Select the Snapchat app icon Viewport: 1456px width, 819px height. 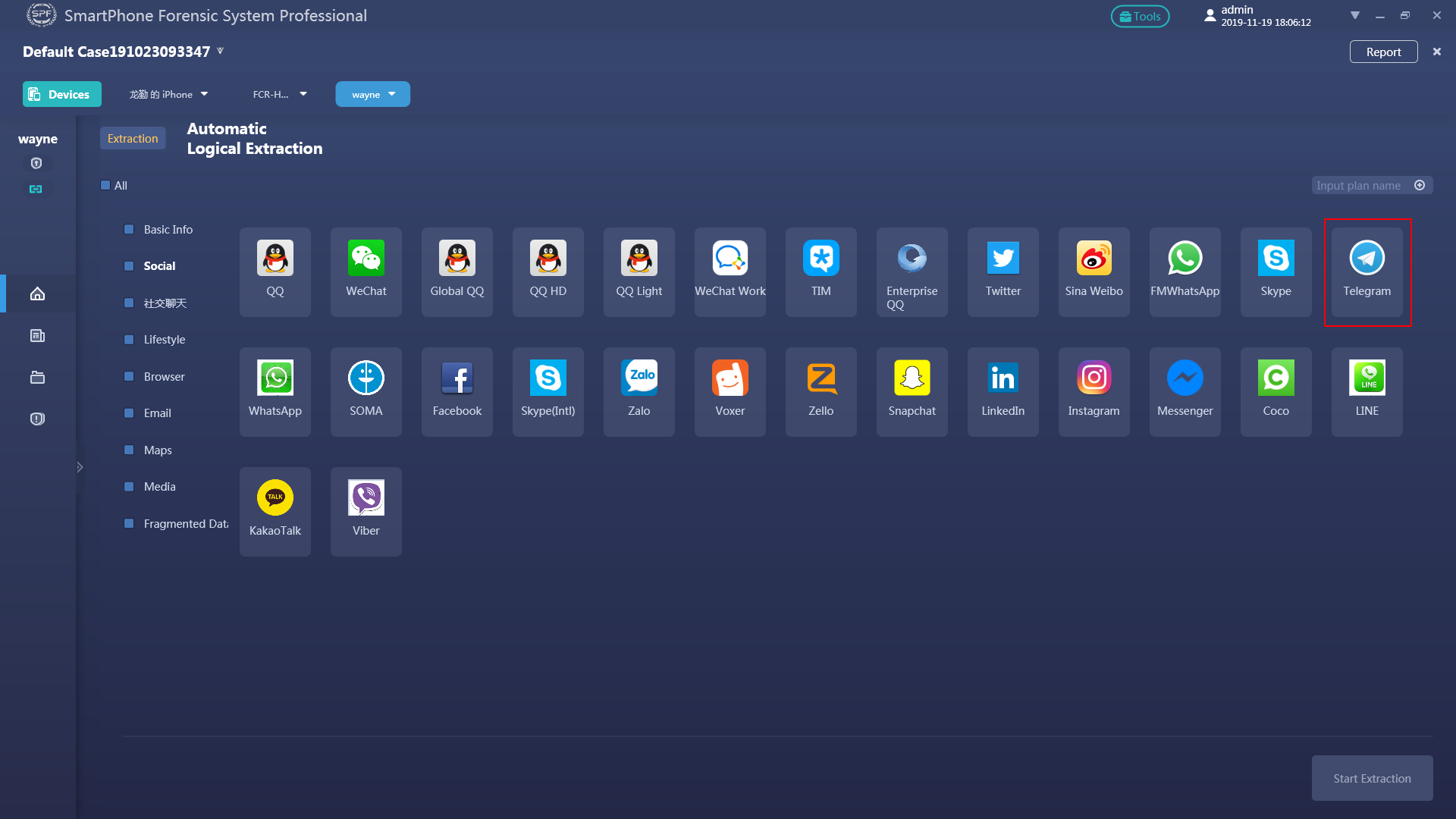(x=912, y=378)
